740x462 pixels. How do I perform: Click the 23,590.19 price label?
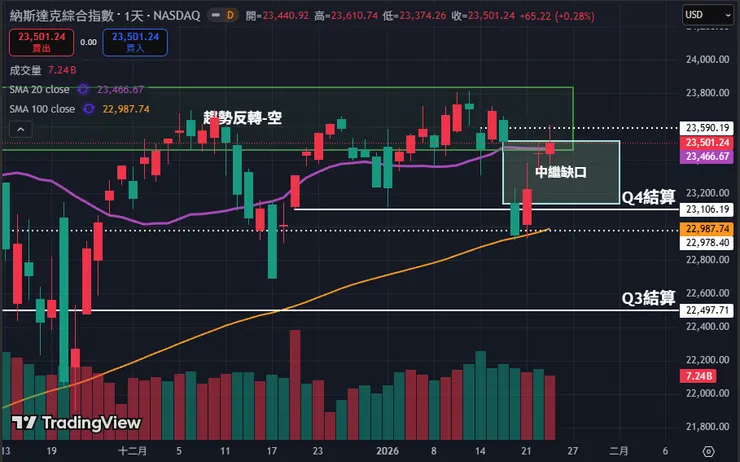706,128
